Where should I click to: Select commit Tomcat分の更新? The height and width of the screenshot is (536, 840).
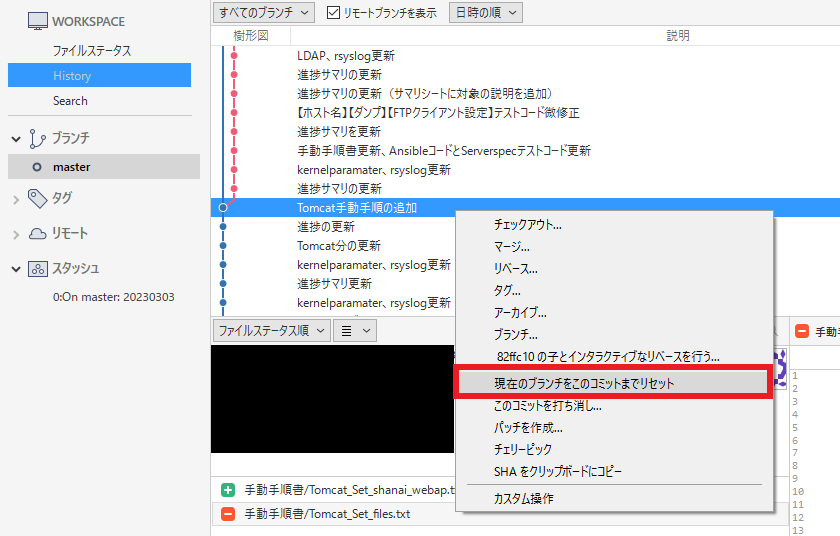coord(339,246)
